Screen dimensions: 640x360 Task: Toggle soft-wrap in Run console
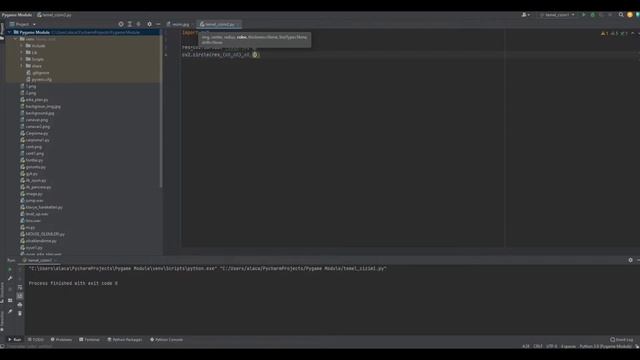20,287
